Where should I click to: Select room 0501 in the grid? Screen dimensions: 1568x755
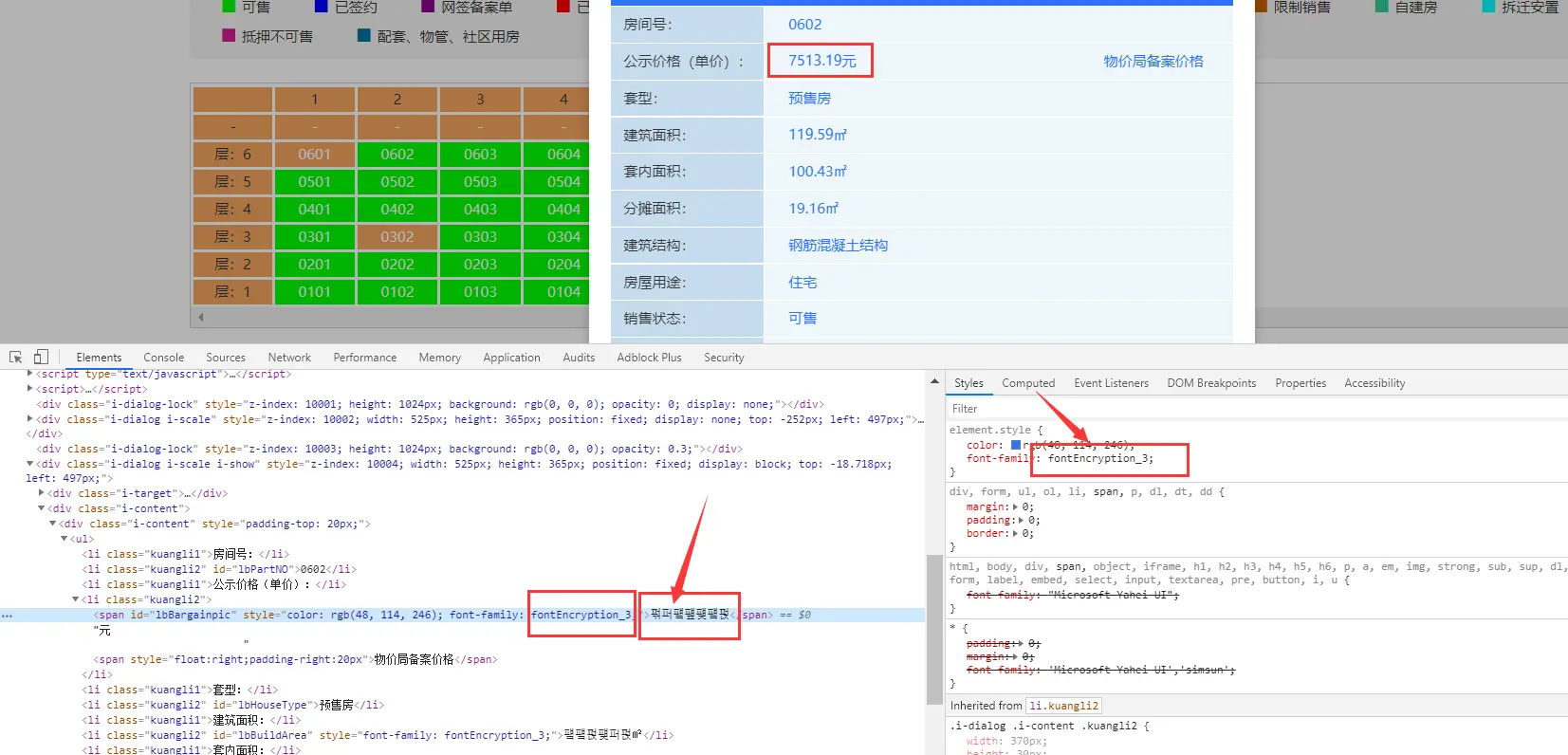coord(314,182)
